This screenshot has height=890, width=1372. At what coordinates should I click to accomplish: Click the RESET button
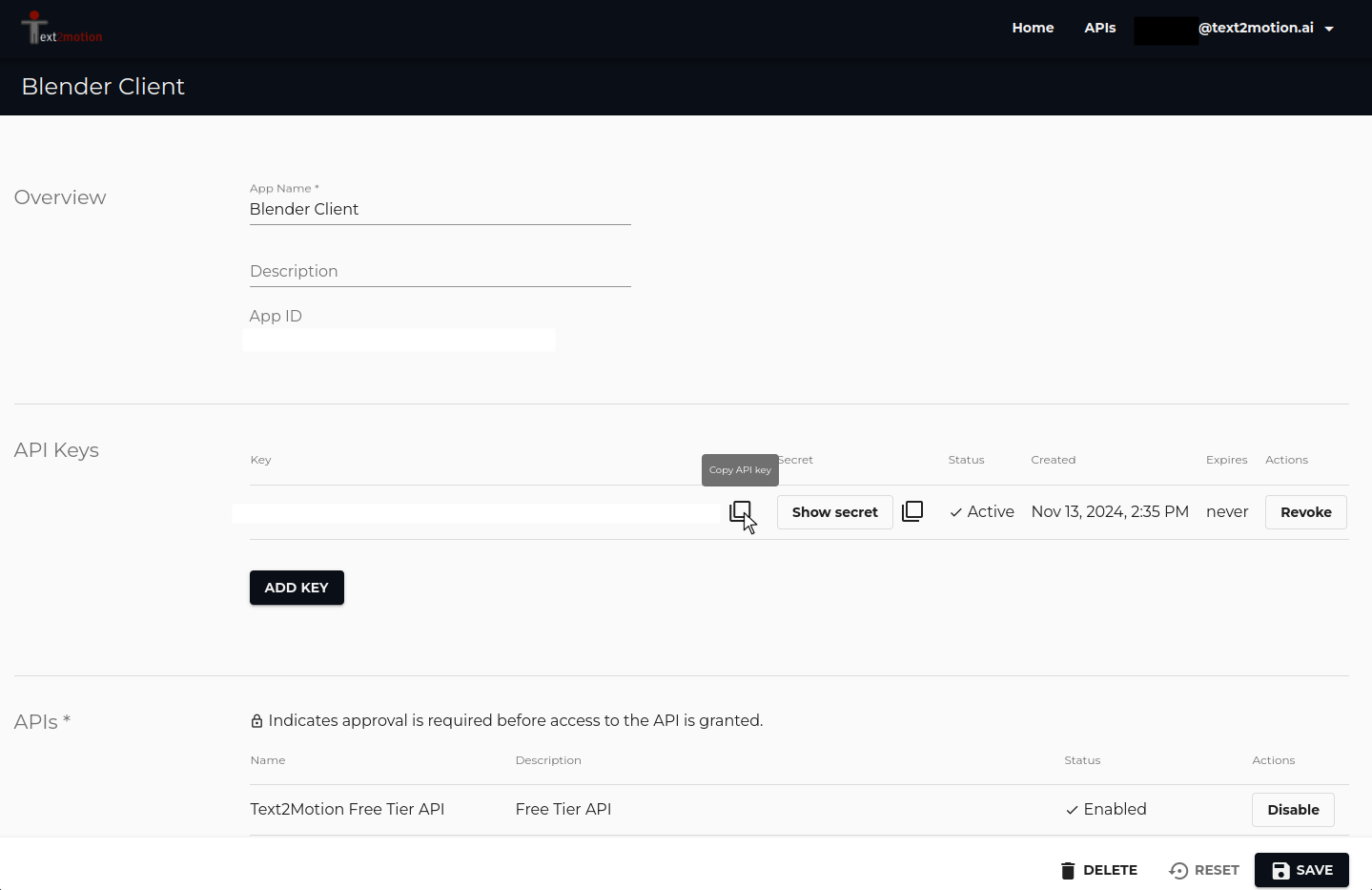1204,870
